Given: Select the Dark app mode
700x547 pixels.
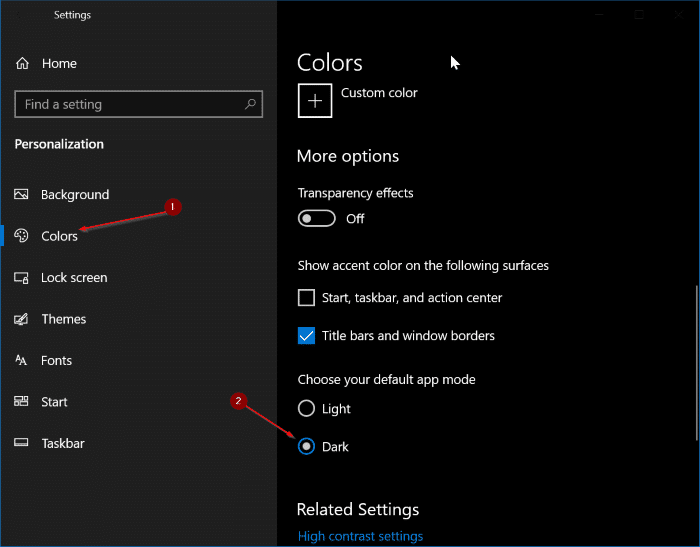Looking at the screenshot, I should (x=307, y=447).
